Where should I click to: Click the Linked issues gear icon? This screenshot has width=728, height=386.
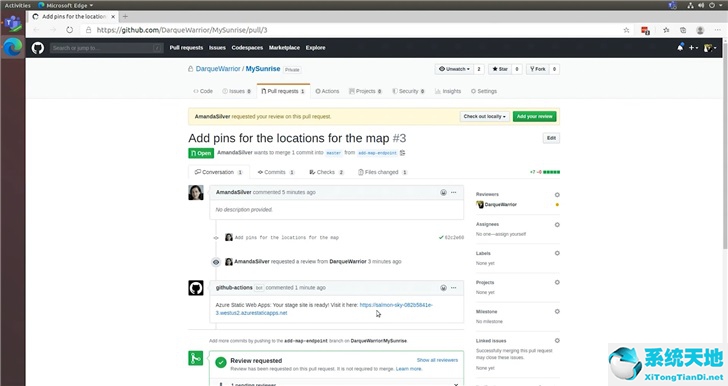click(x=557, y=341)
